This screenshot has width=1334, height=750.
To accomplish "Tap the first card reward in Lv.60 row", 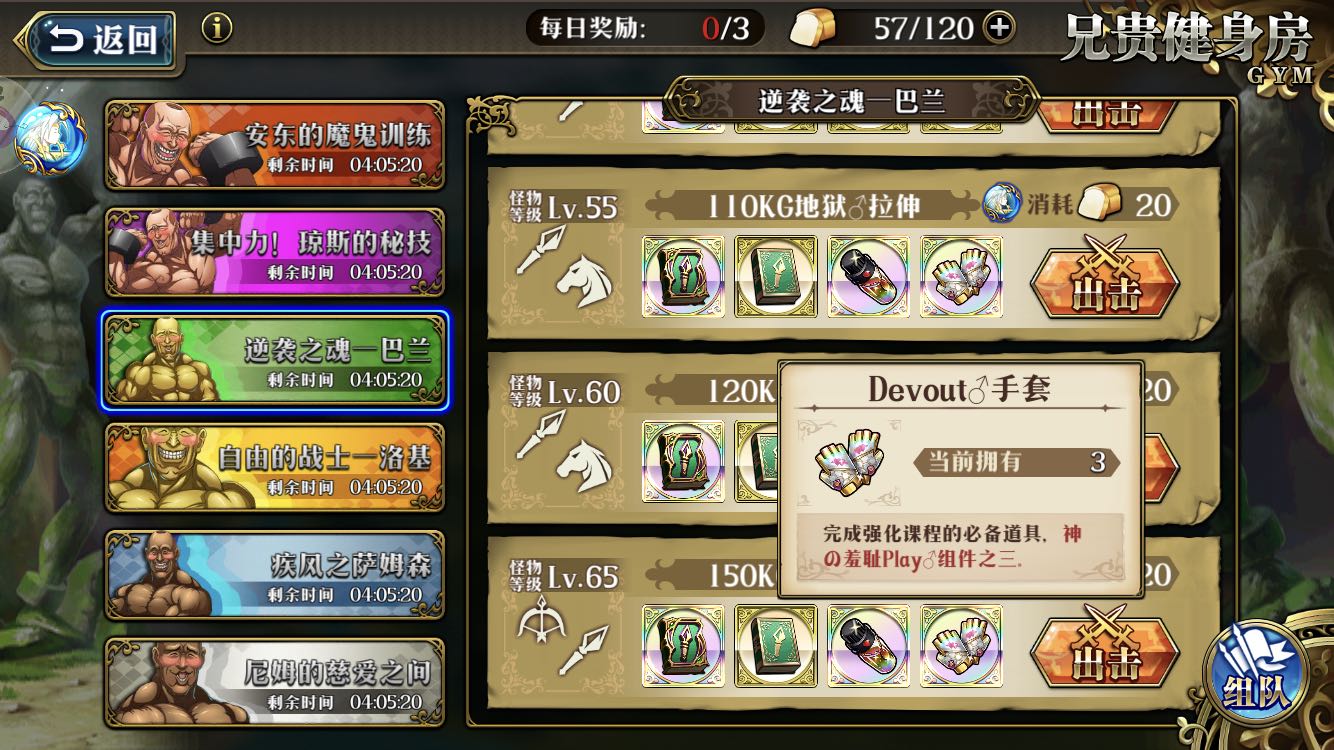I will click(683, 461).
